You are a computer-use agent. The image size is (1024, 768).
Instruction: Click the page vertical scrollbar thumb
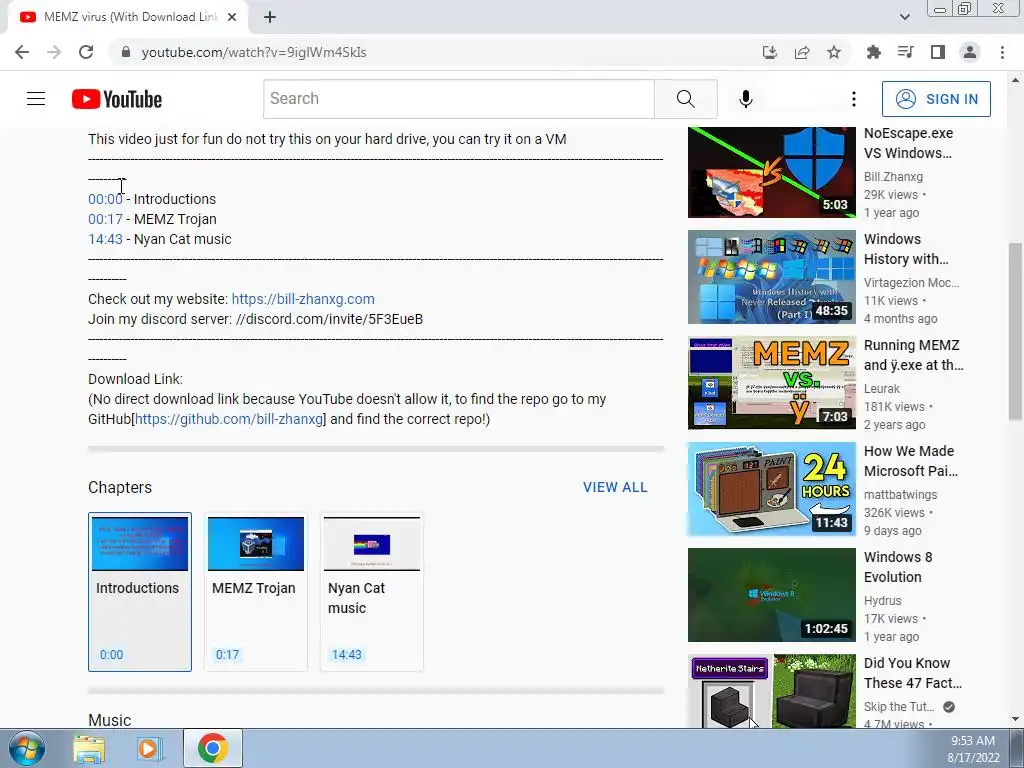(1015, 332)
